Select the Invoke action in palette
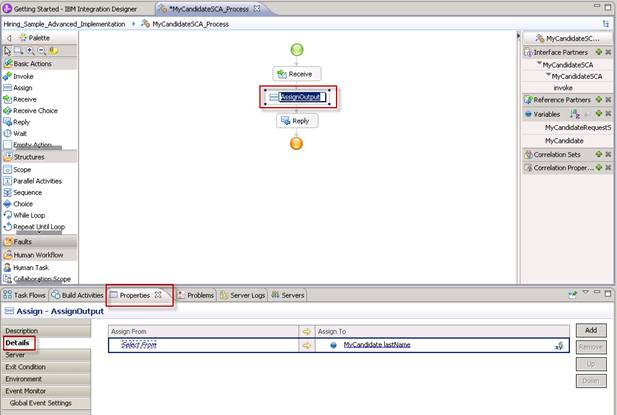617x415 pixels. (22, 76)
